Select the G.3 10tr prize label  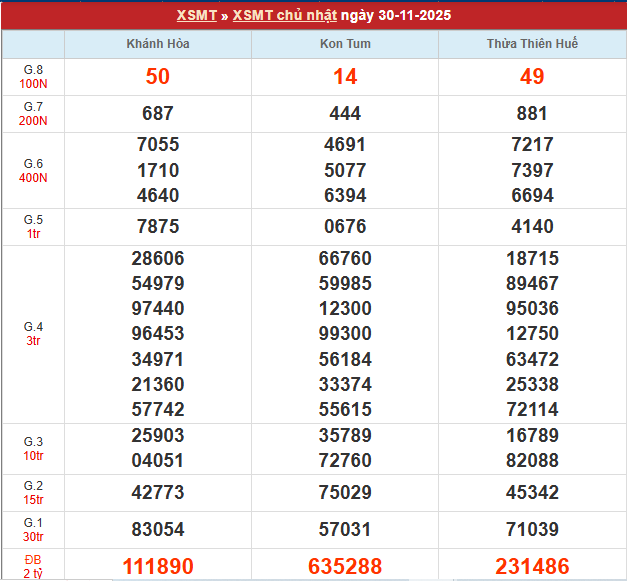[x=33, y=449]
